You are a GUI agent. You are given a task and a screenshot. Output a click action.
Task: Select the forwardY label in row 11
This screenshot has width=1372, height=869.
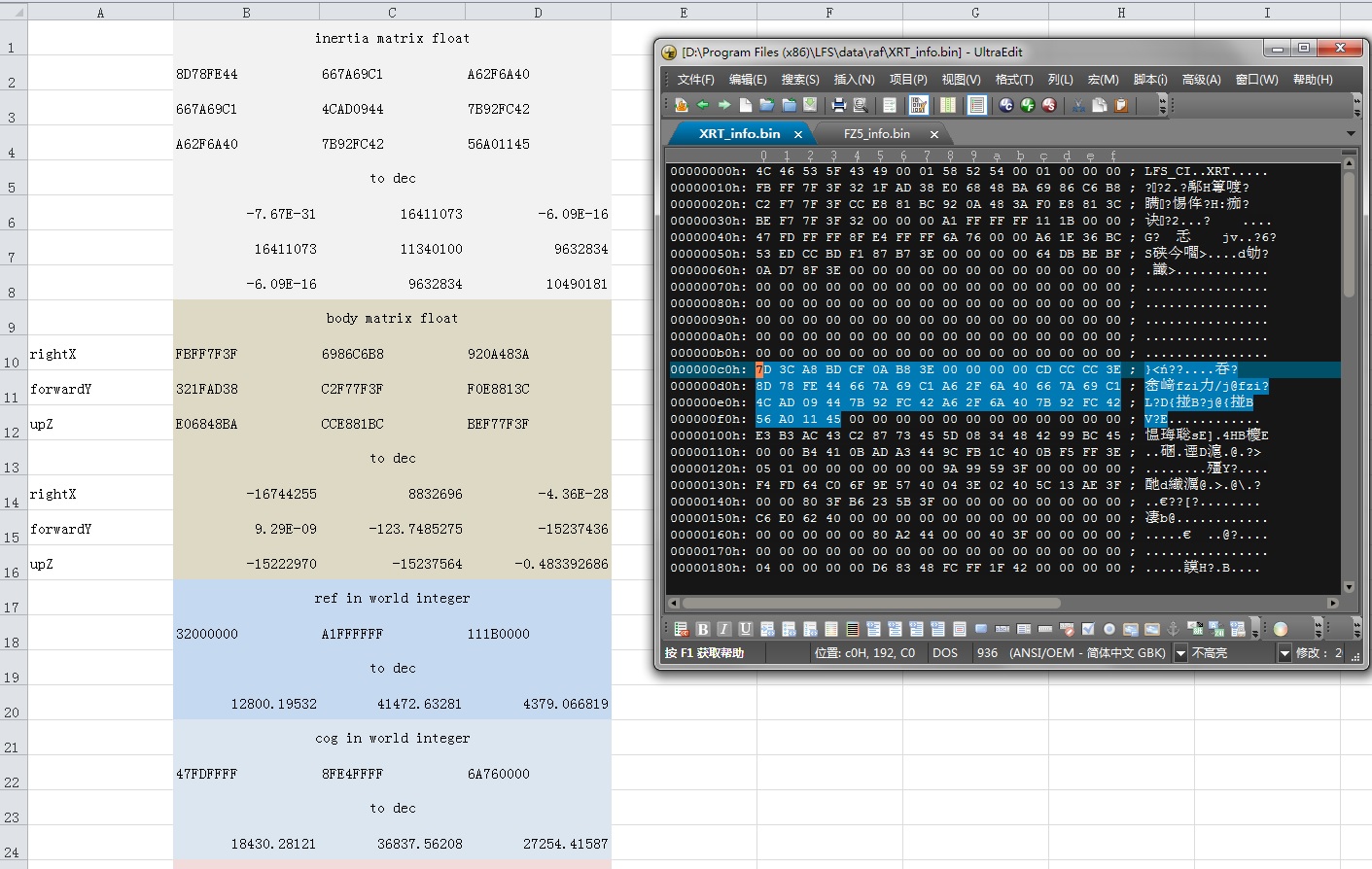click(x=100, y=388)
